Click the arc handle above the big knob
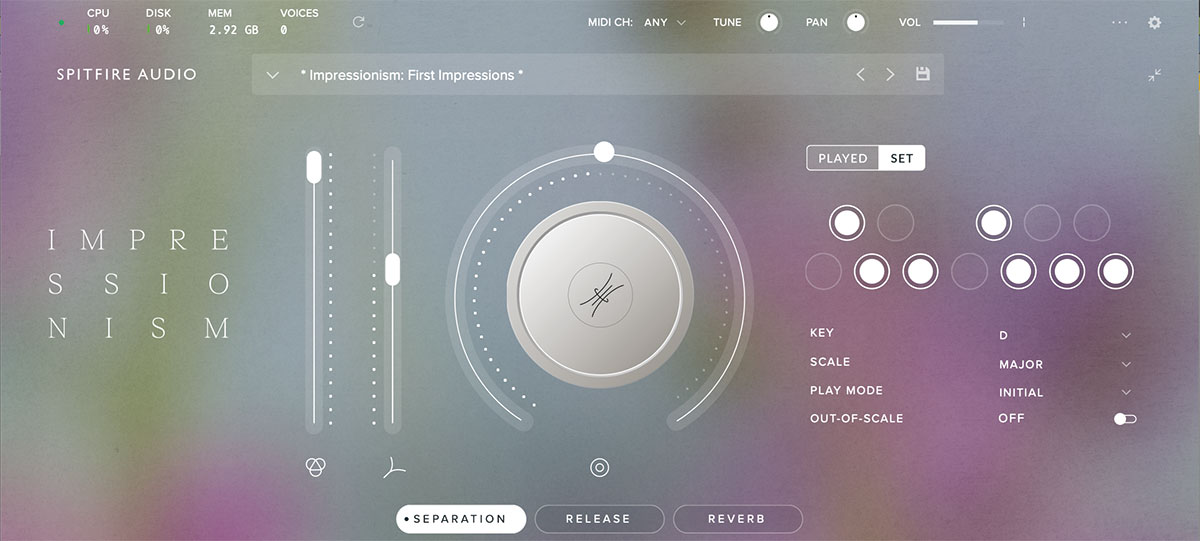This screenshot has width=1200, height=541. (603, 152)
